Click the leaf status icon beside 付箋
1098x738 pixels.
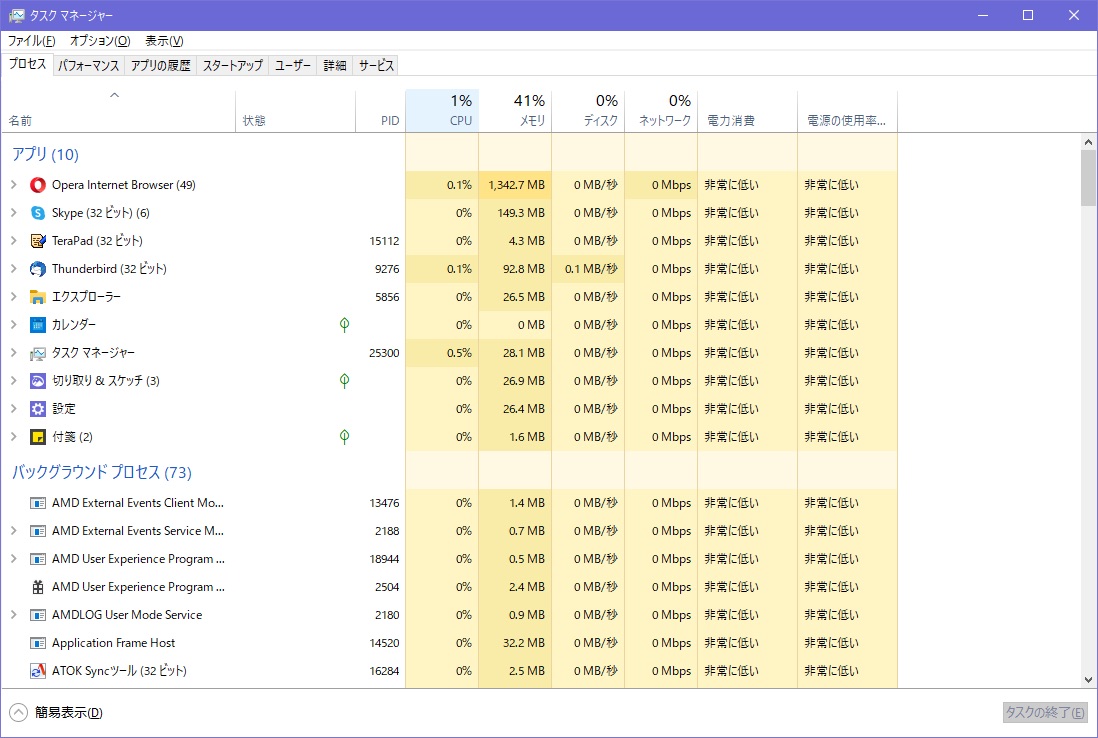click(344, 436)
